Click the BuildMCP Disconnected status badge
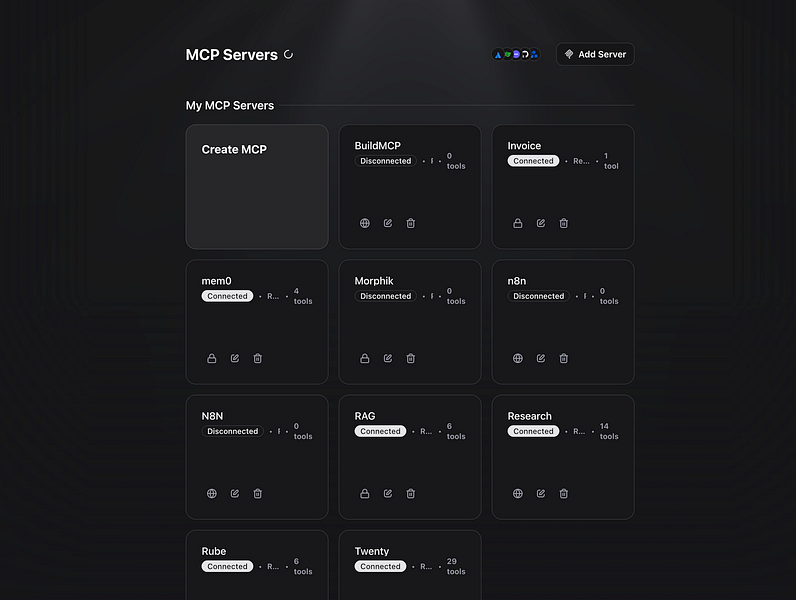796x600 pixels. point(386,161)
